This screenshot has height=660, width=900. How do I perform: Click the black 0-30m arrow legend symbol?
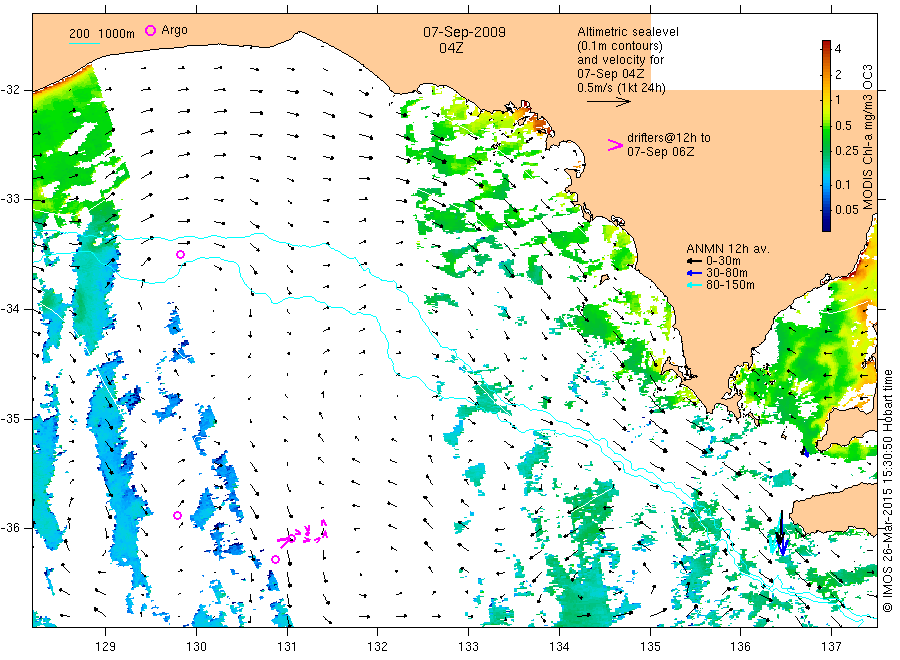coord(695,261)
